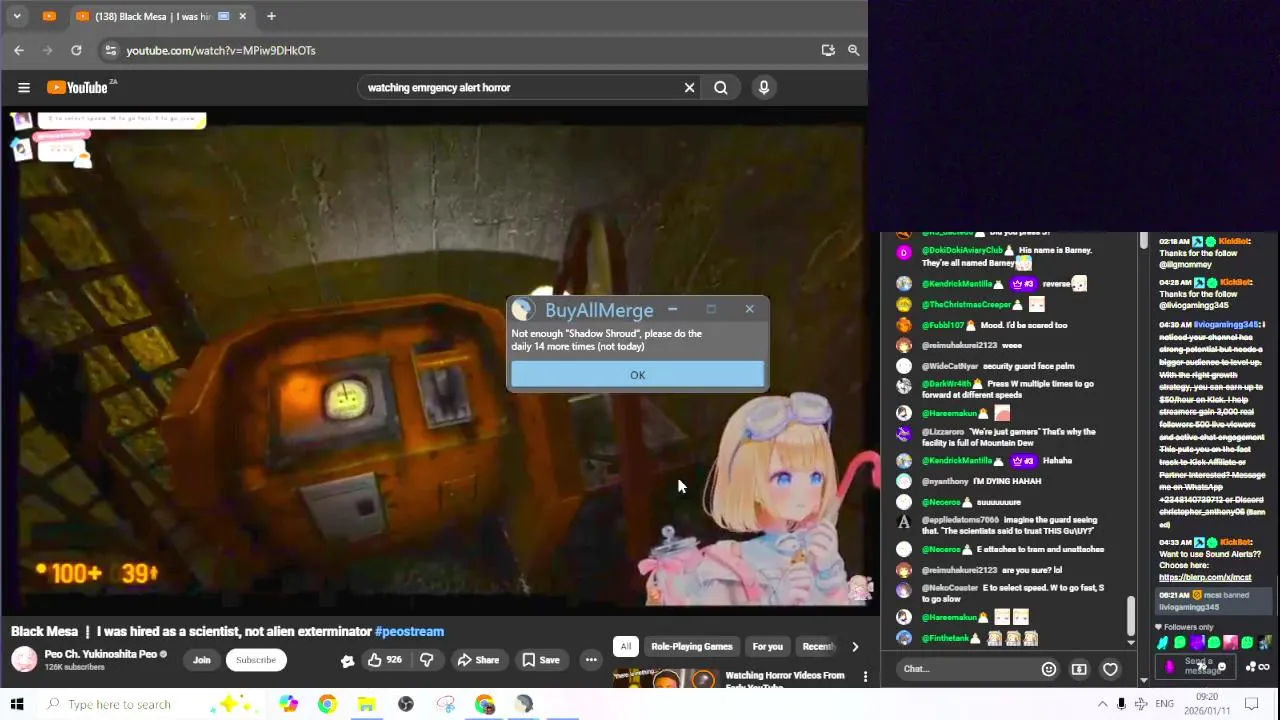Viewport: 1280px width, 720px height.
Task: Join the channel membership
Action: (x=202, y=660)
